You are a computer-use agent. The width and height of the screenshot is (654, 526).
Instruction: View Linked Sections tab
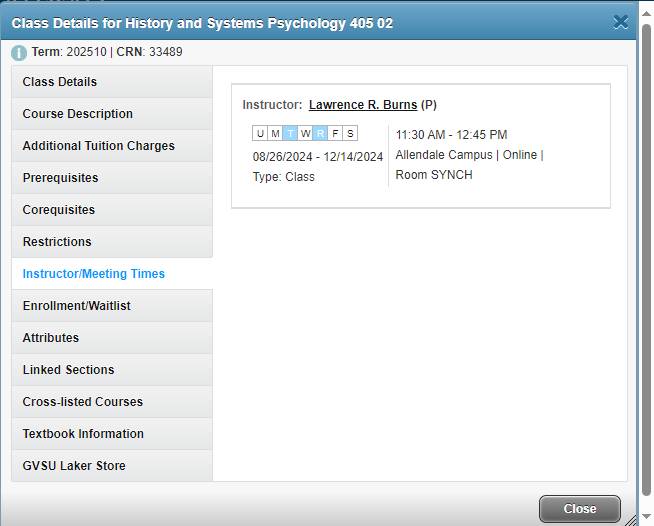[69, 370]
